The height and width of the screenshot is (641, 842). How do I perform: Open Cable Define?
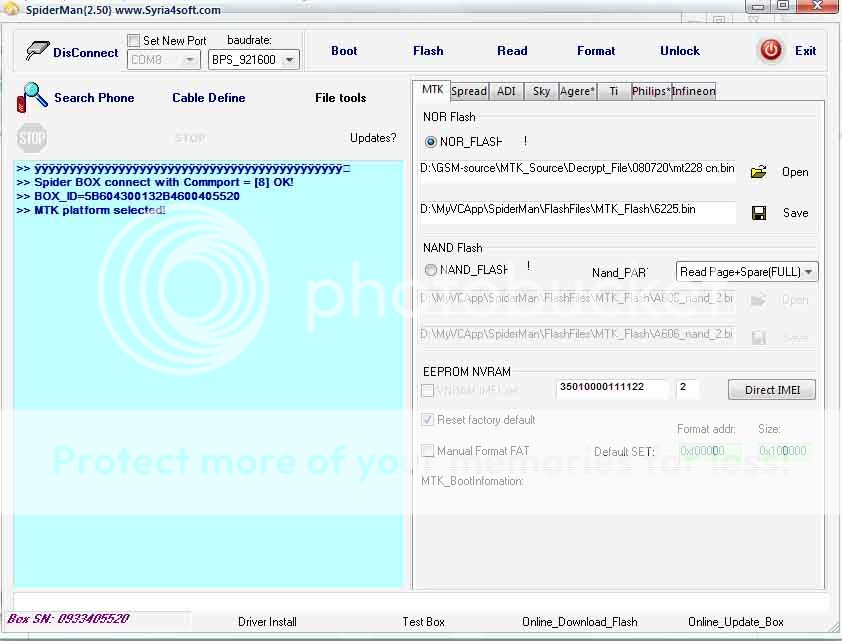click(209, 98)
